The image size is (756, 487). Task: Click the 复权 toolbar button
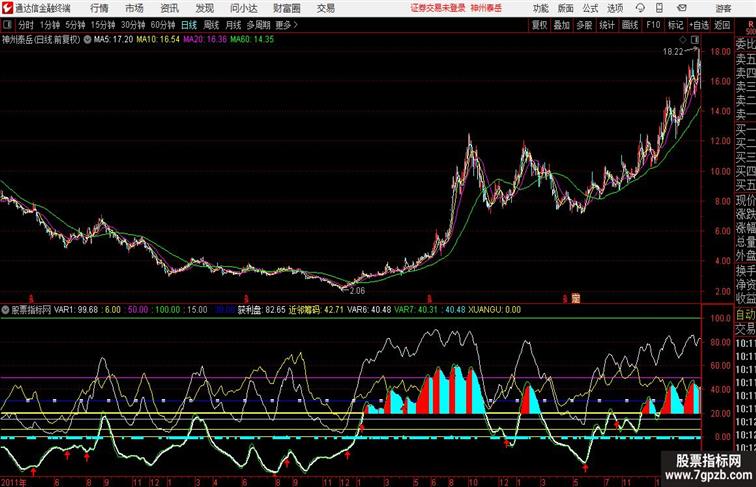539,25
